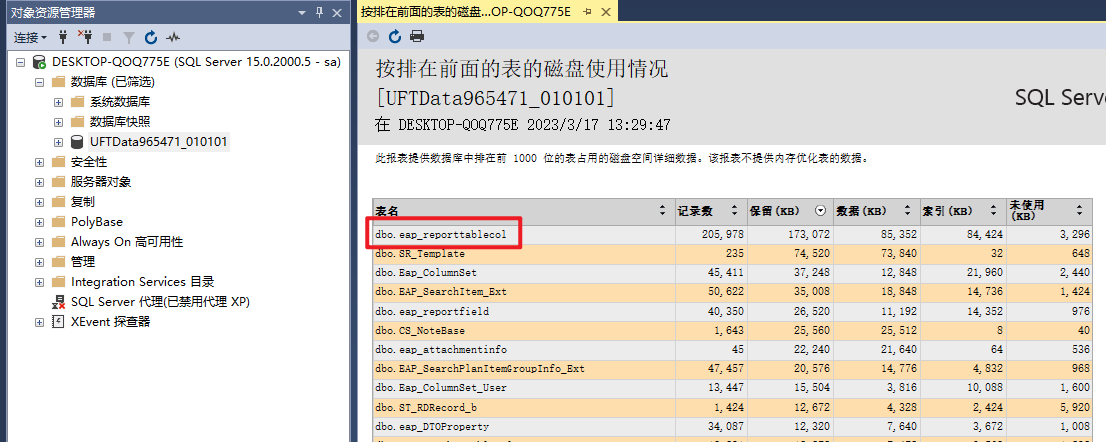Expand the Always On 高可用性 node
Screen dimensions: 1106x442
pyautogui.click(x=40, y=242)
